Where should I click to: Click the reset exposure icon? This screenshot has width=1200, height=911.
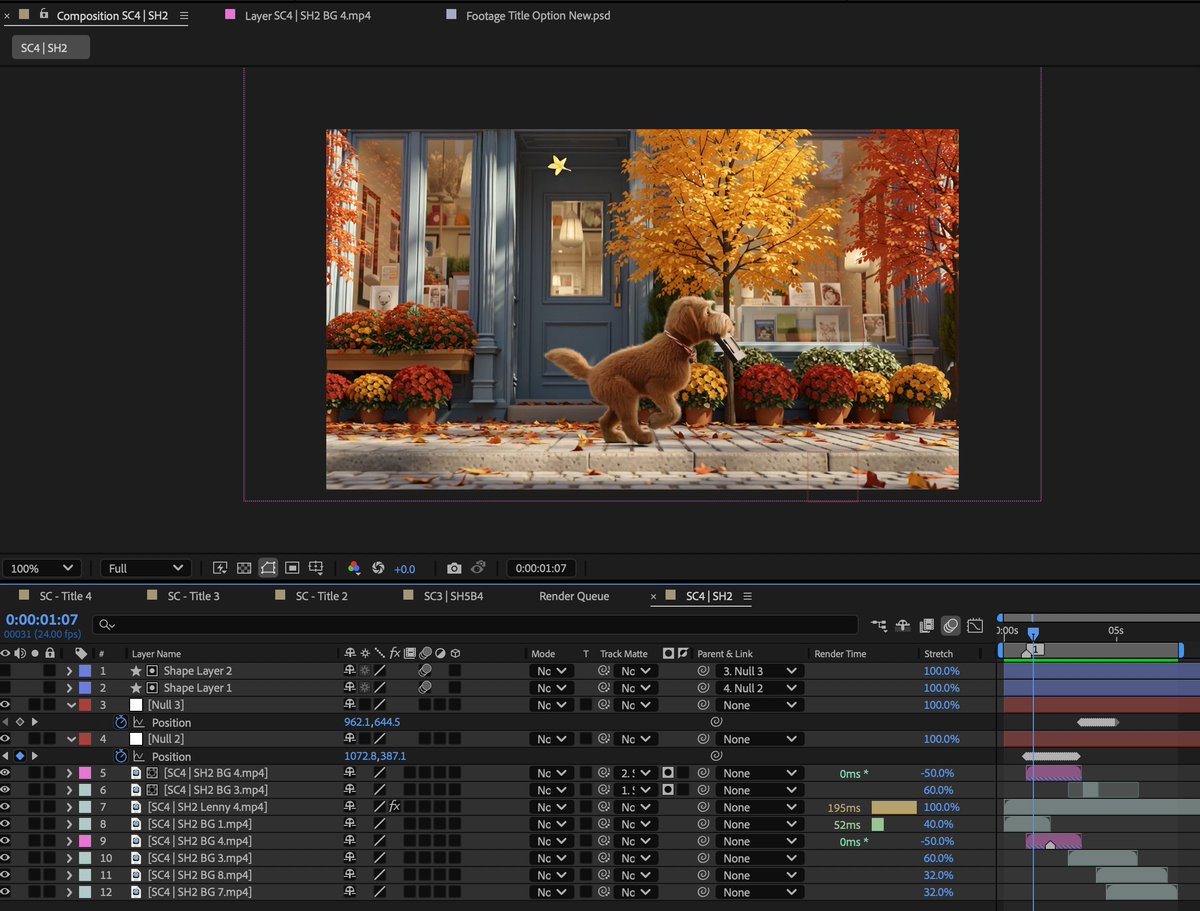(x=378, y=568)
